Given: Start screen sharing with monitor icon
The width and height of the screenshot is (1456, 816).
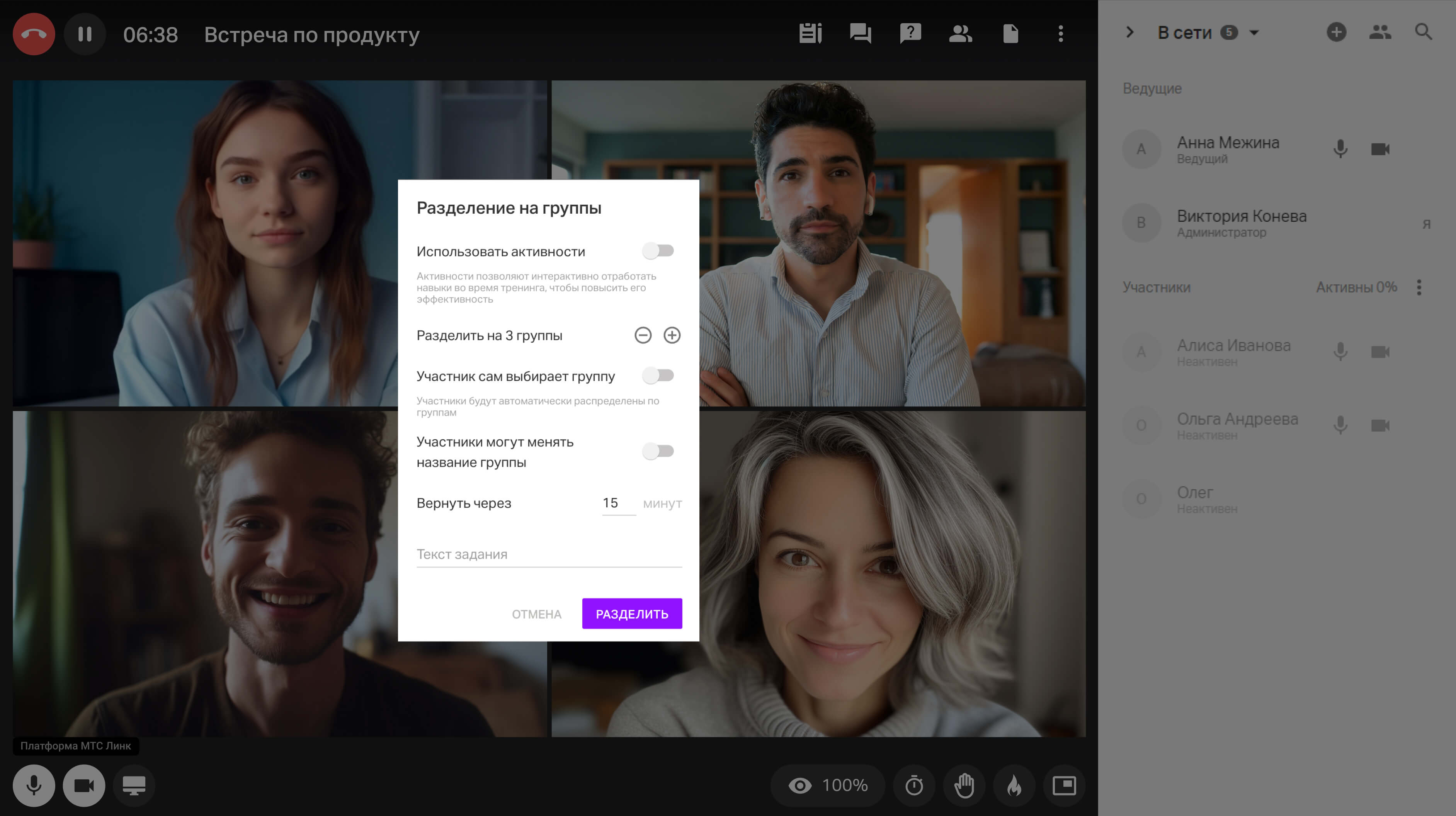Looking at the screenshot, I should (134, 785).
